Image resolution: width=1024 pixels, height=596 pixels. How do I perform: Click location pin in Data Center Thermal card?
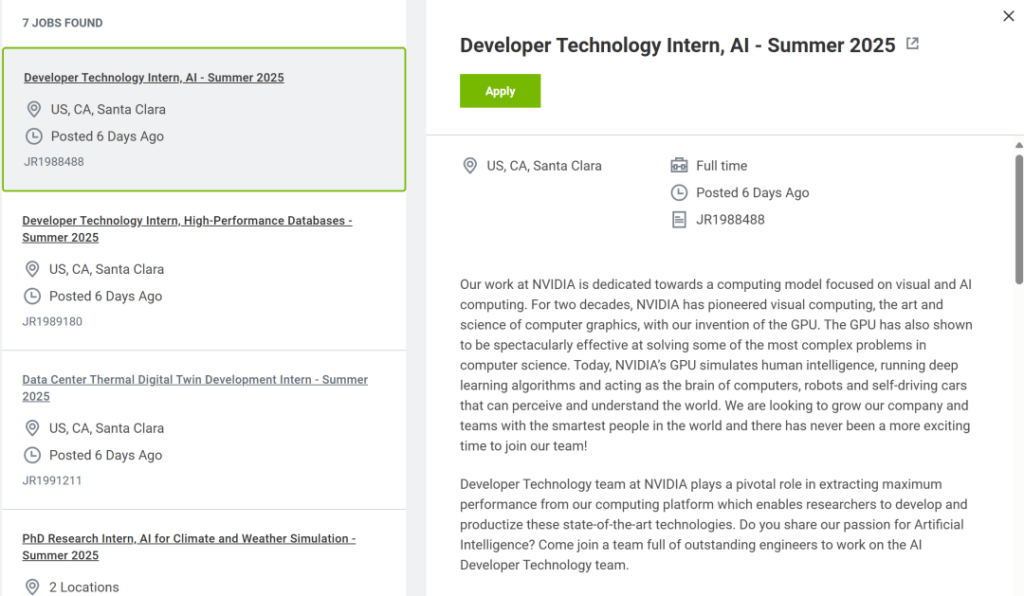click(32, 428)
